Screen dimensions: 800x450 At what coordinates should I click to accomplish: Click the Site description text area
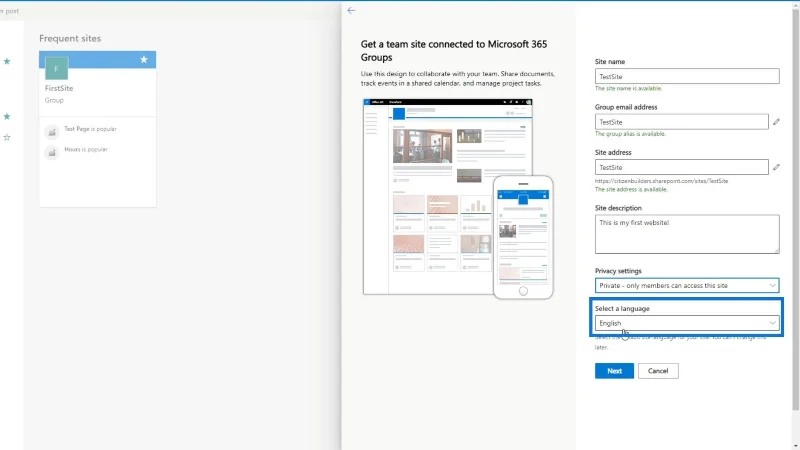(x=687, y=234)
